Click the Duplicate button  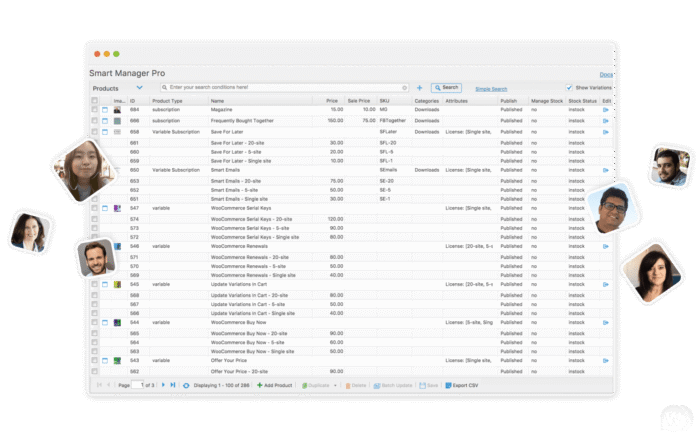pos(316,386)
